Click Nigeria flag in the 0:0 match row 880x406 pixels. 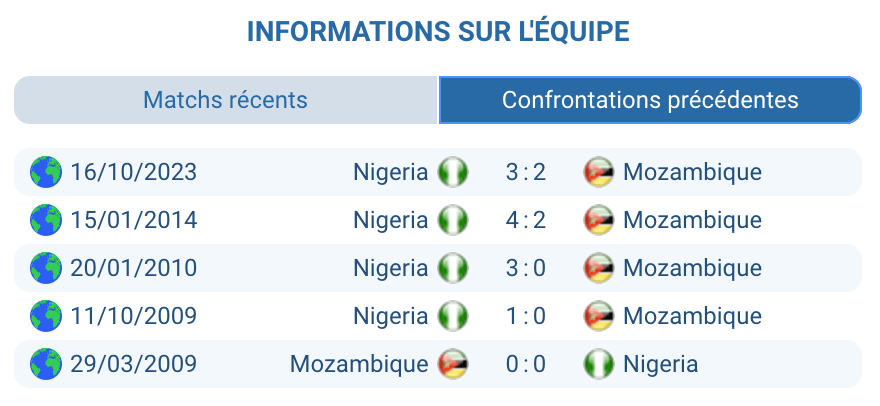(x=598, y=364)
